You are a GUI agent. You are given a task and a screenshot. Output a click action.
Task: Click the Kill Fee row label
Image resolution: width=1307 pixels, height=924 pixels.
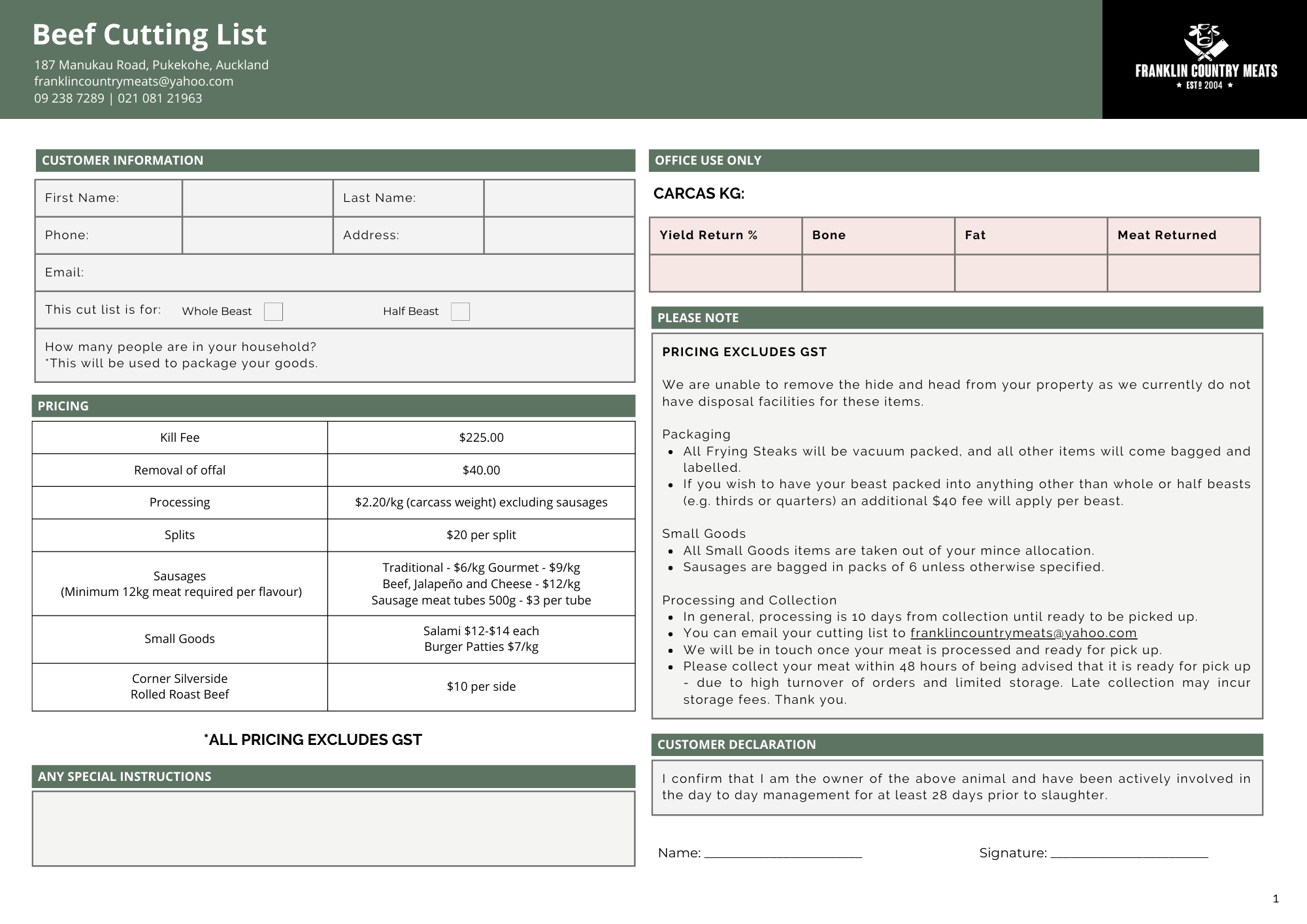[x=180, y=438]
